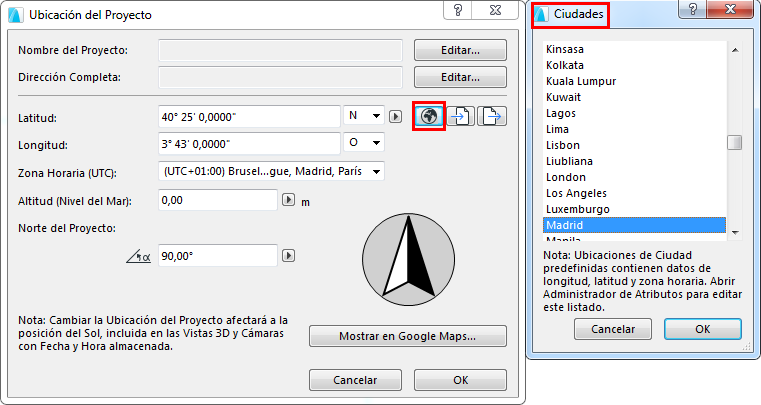The height and width of the screenshot is (405, 761).
Task: Open the N latitude direction dropdown
Action: coord(364,116)
